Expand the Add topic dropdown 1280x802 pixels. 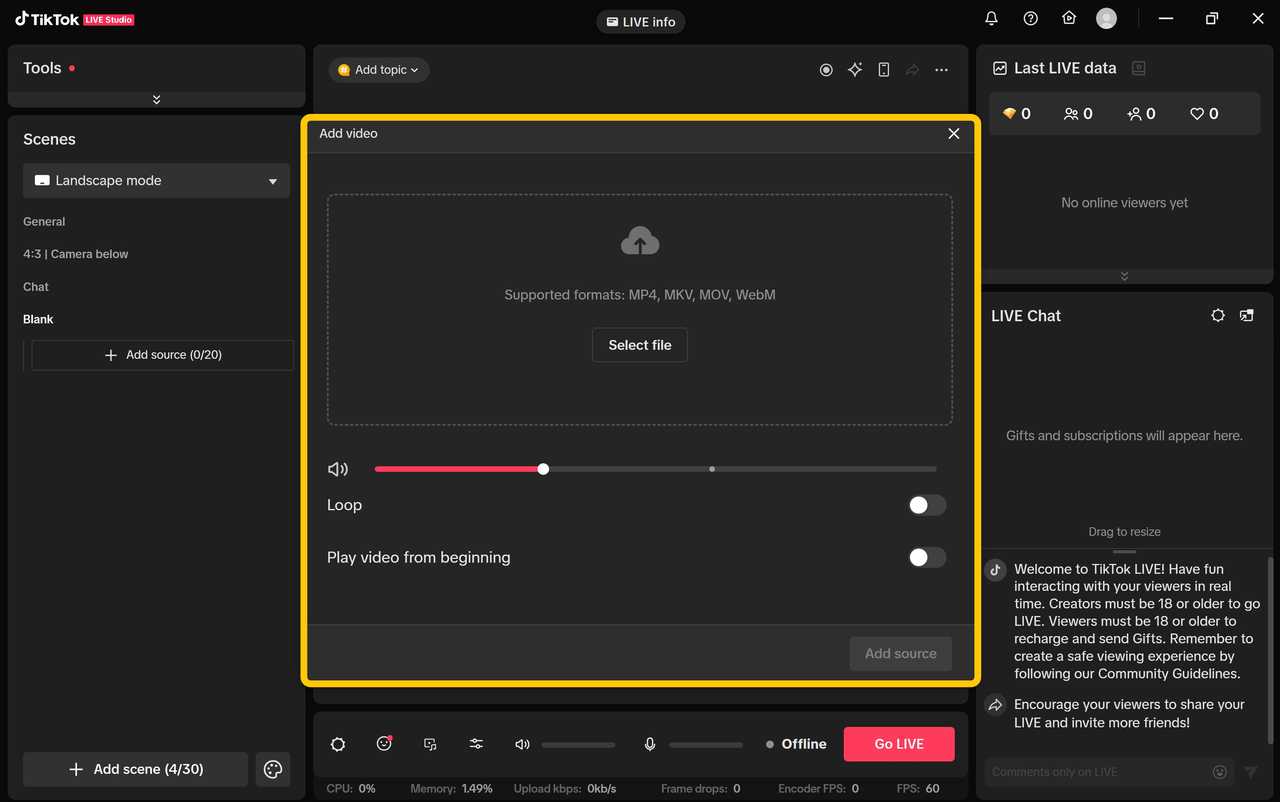point(380,70)
